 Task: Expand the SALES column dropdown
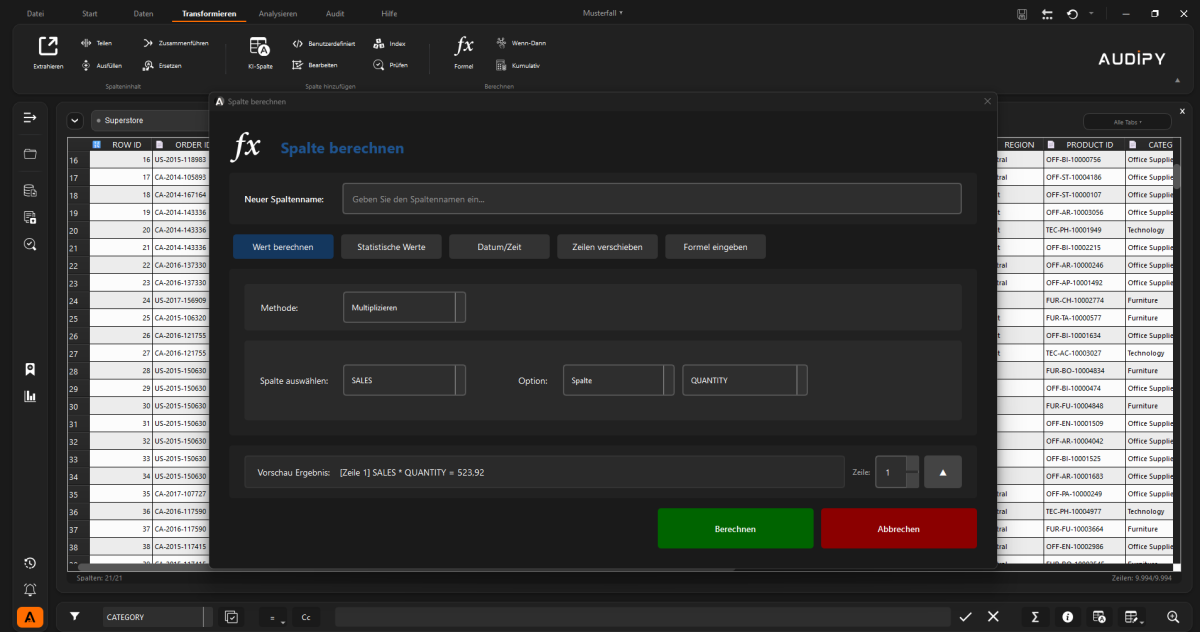click(x=404, y=380)
